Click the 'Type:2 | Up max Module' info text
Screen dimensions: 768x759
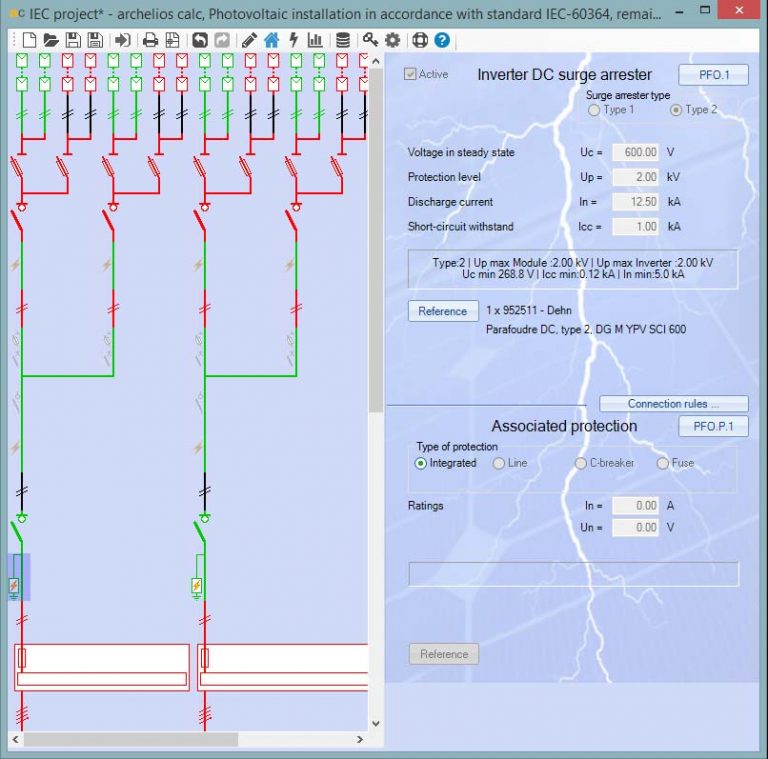pyautogui.click(x=573, y=268)
